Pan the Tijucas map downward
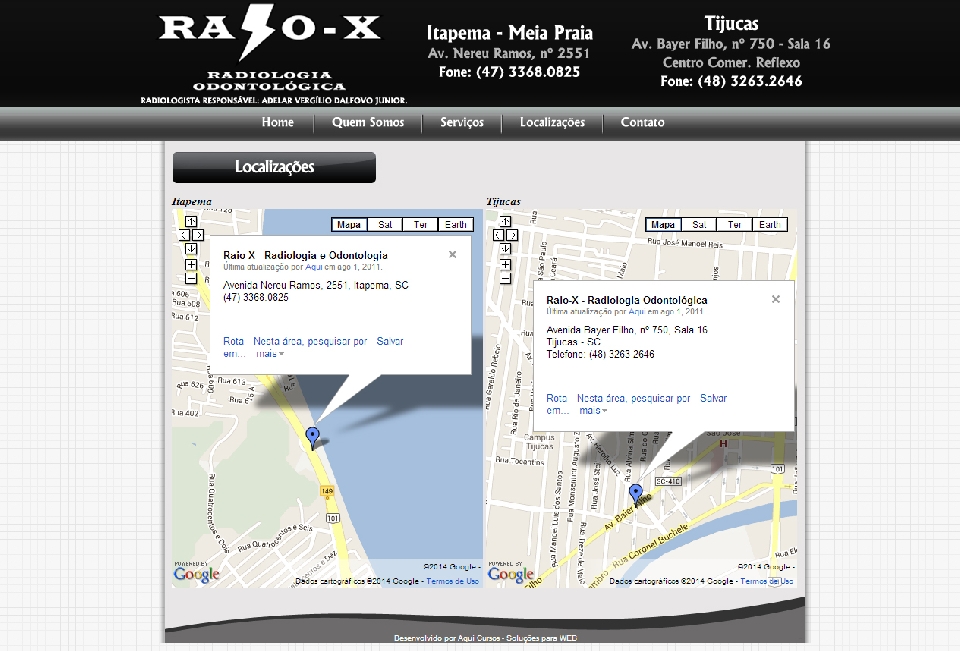Screen dimensions: 960x651 (505, 248)
